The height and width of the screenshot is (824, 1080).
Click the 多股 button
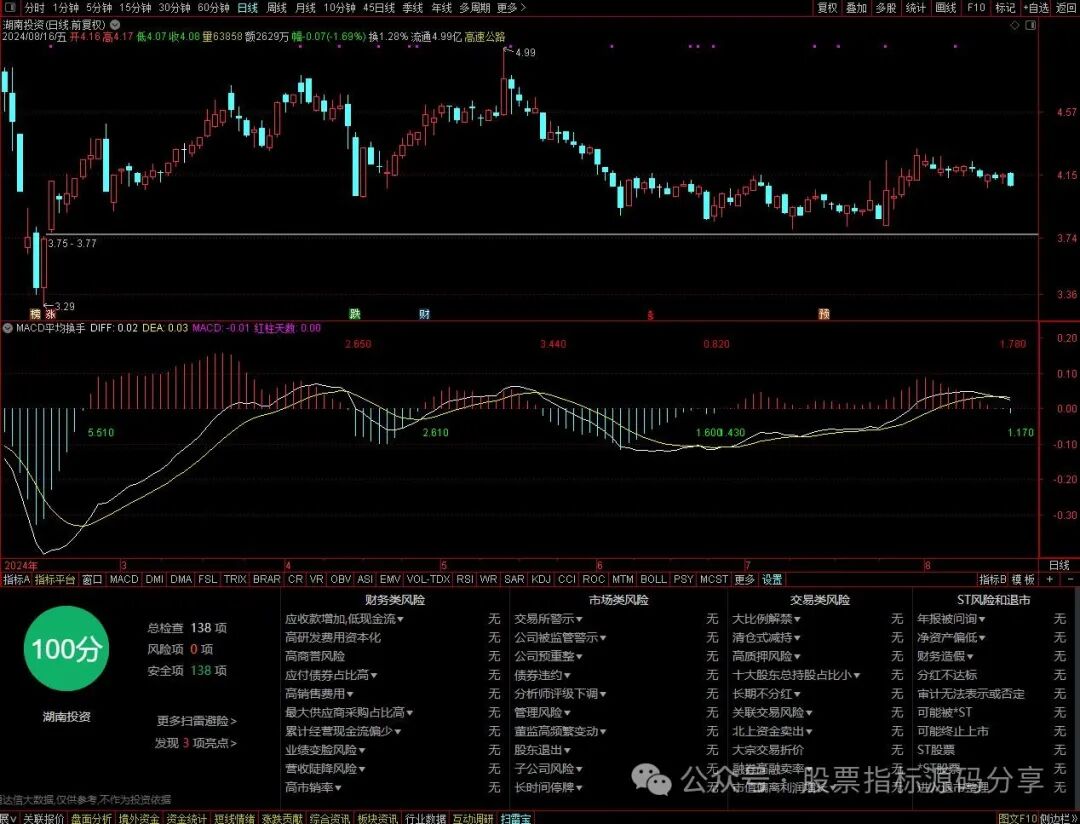tap(886, 8)
